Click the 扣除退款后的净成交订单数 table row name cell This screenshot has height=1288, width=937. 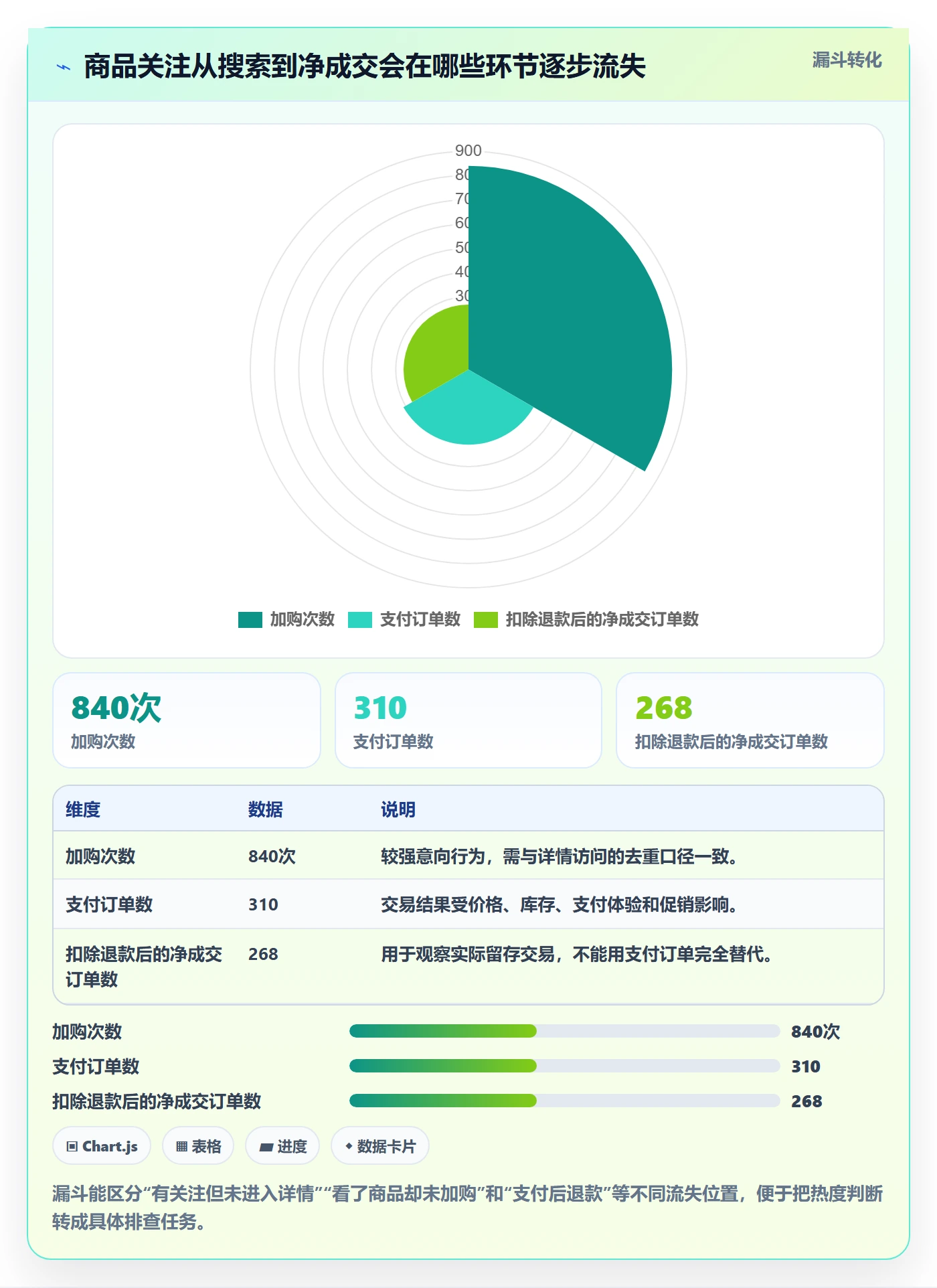click(x=144, y=967)
